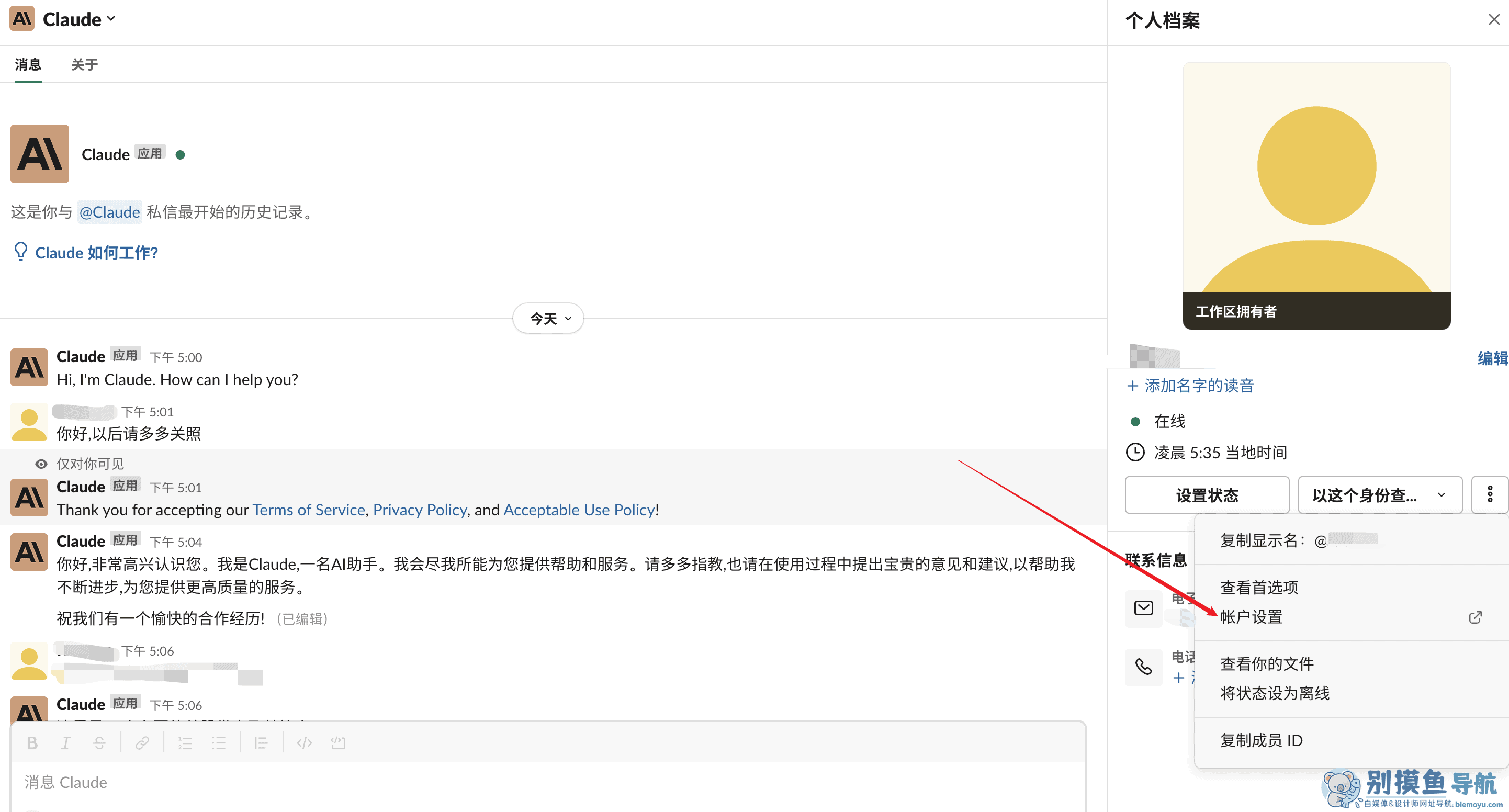Click the ordered list icon
This screenshot has width=1509, height=812.
tap(185, 743)
